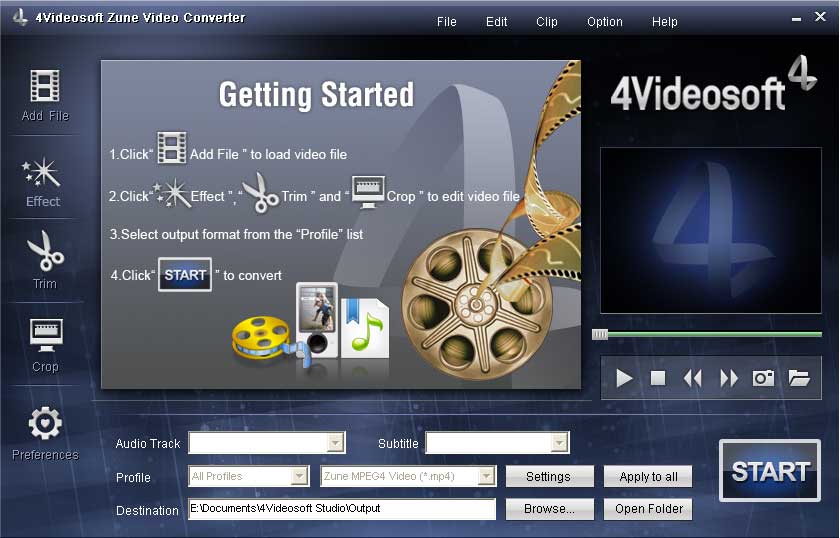Expand the Audio Track dropdown

[336, 442]
